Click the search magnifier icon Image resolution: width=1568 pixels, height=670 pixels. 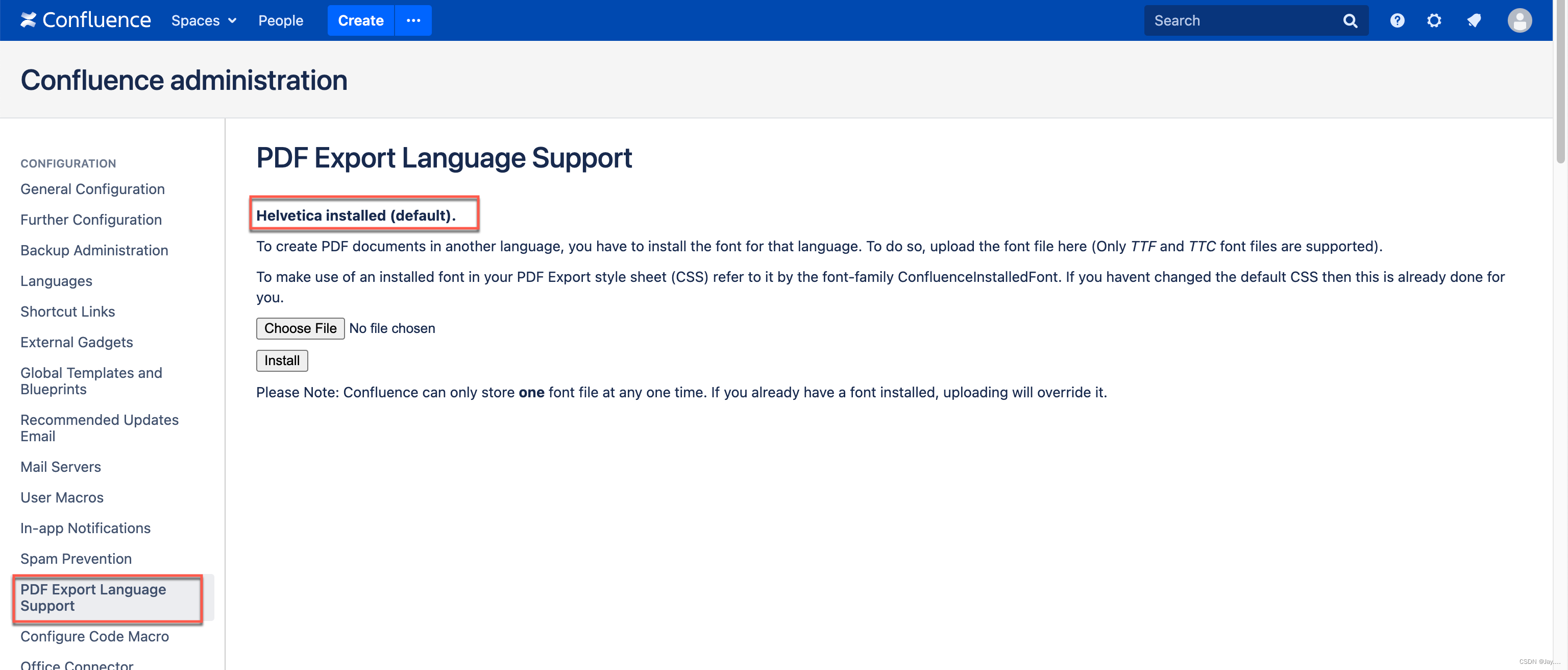tap(1350, 21)
